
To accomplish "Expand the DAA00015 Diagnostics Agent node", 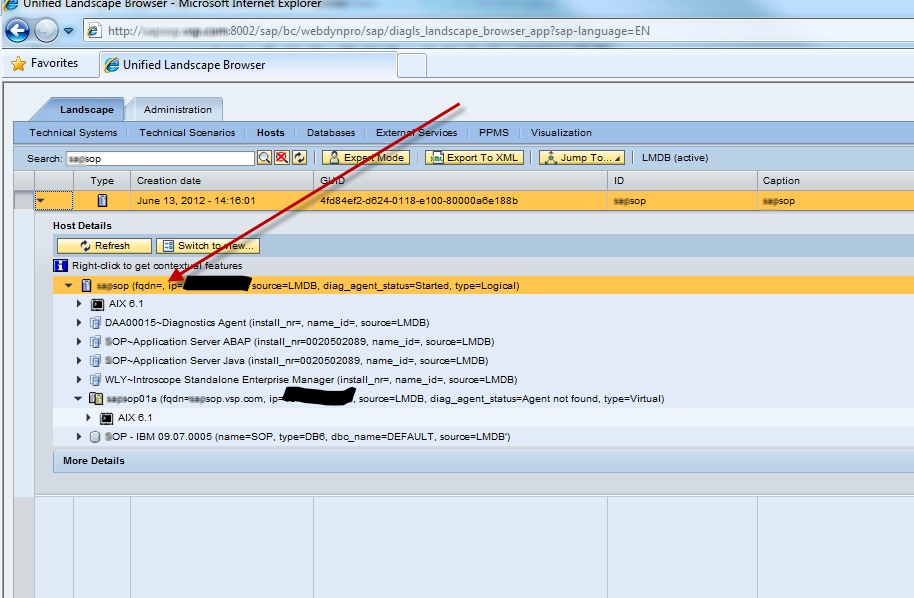I will coord(79,323).
